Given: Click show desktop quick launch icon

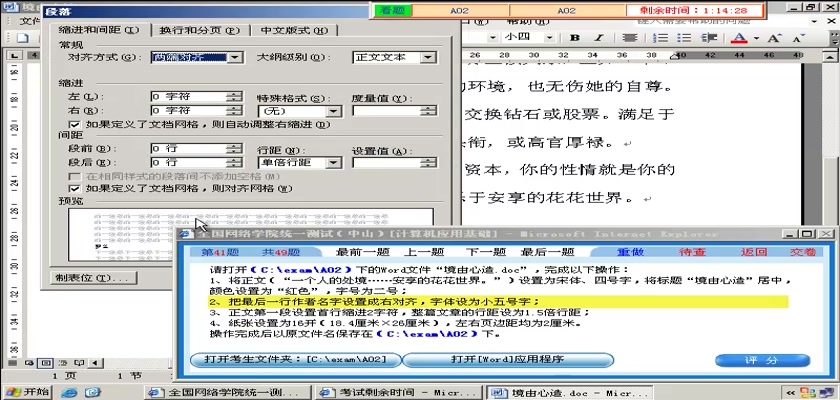Looking at the screenshot, I should coord(93,392).
